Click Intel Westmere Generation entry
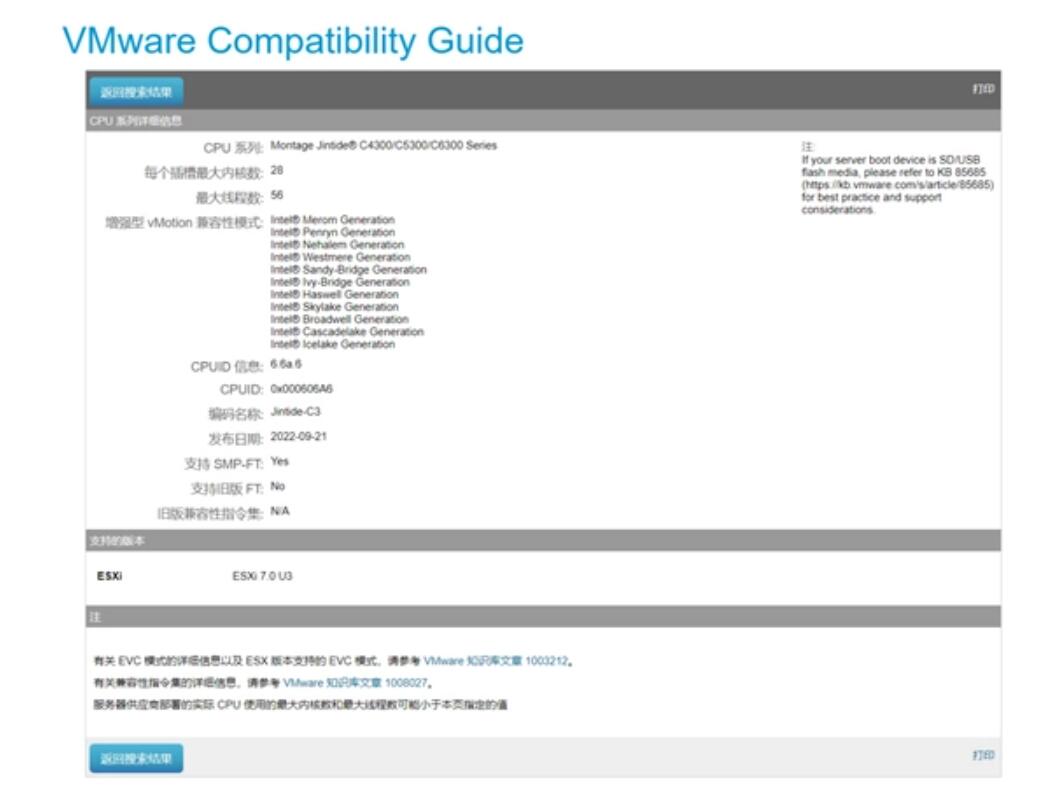1047x809 pixels. [x=341, y=257]
